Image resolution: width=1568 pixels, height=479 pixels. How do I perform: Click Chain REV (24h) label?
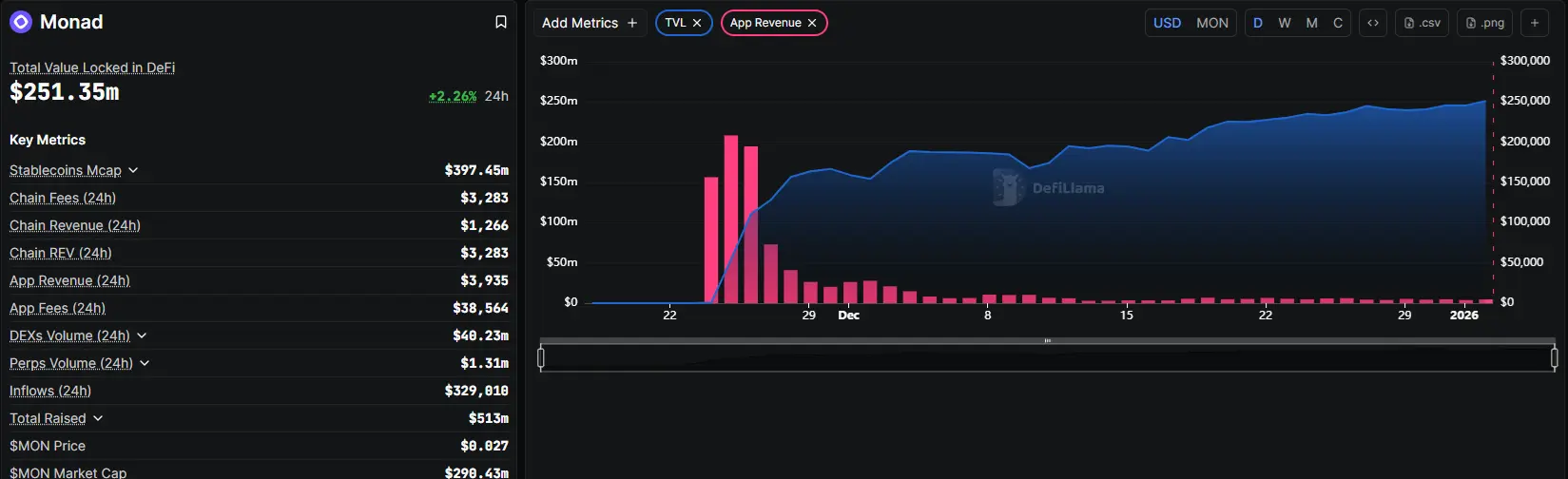pos(61,253)
